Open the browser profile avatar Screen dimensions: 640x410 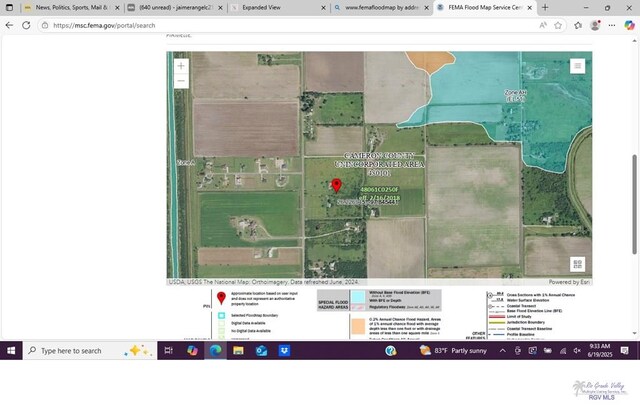(x=595, y=25)
